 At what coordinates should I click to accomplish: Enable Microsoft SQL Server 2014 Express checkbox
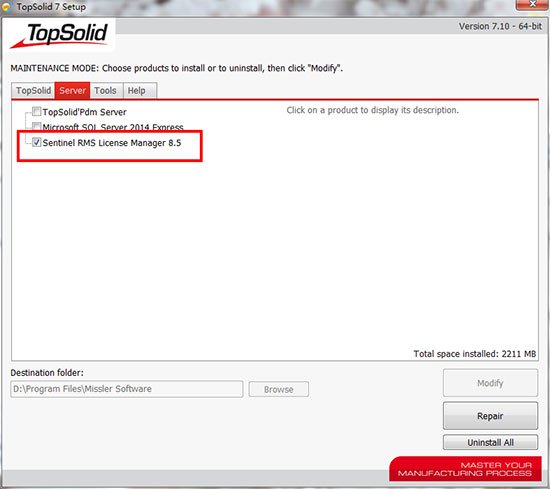coord(36,126)
